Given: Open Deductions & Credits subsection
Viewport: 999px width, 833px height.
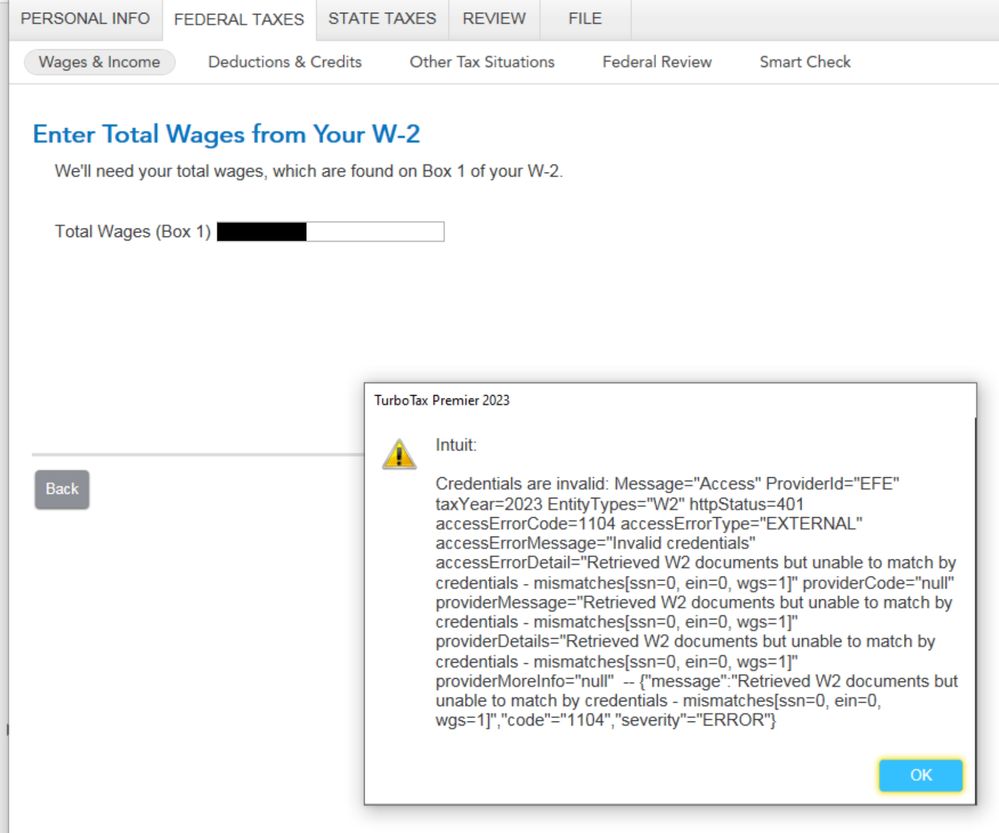Looking at the screenshot, I should [x=285, y=62].
